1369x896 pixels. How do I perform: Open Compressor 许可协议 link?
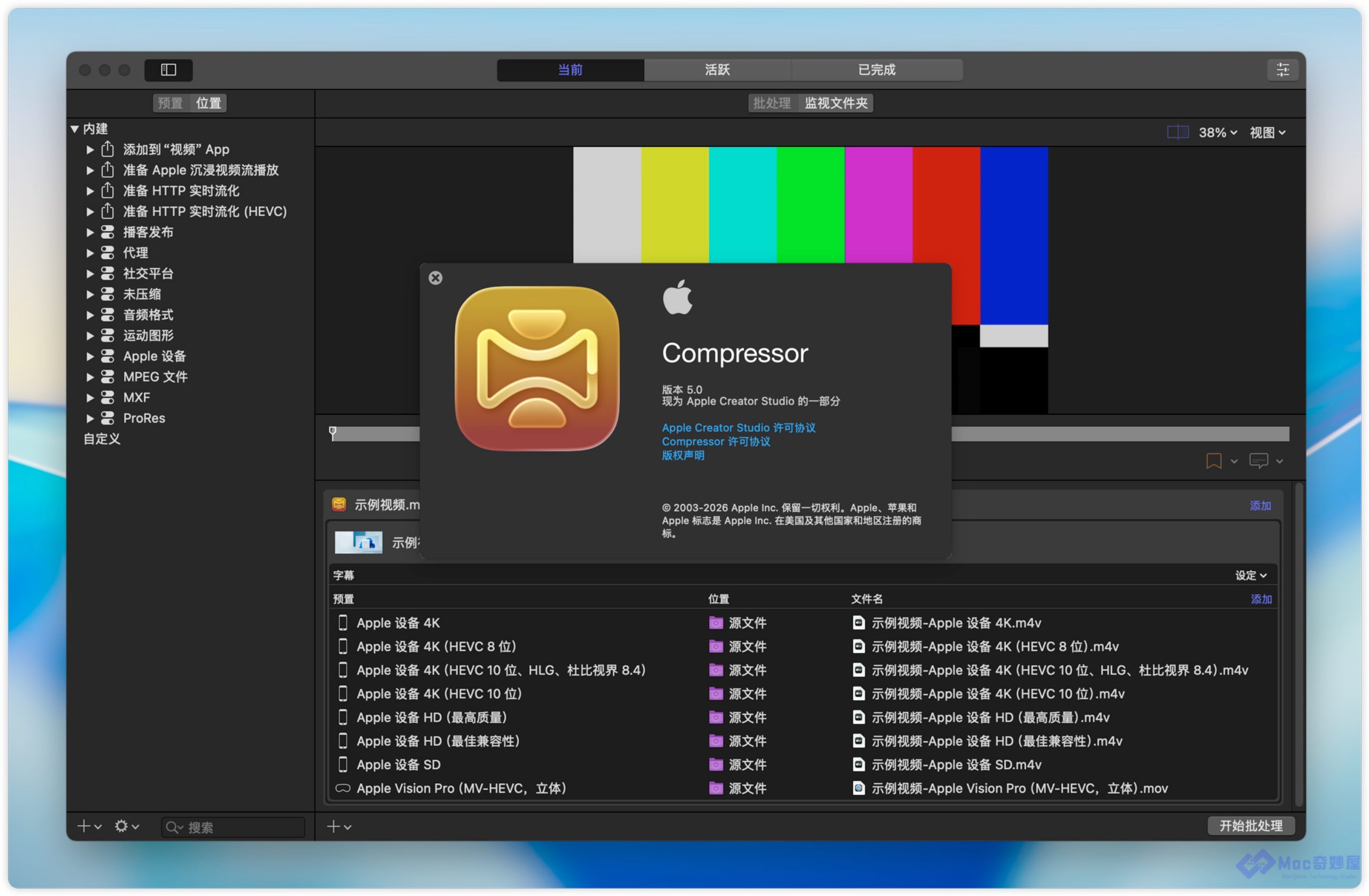[716, 441]
